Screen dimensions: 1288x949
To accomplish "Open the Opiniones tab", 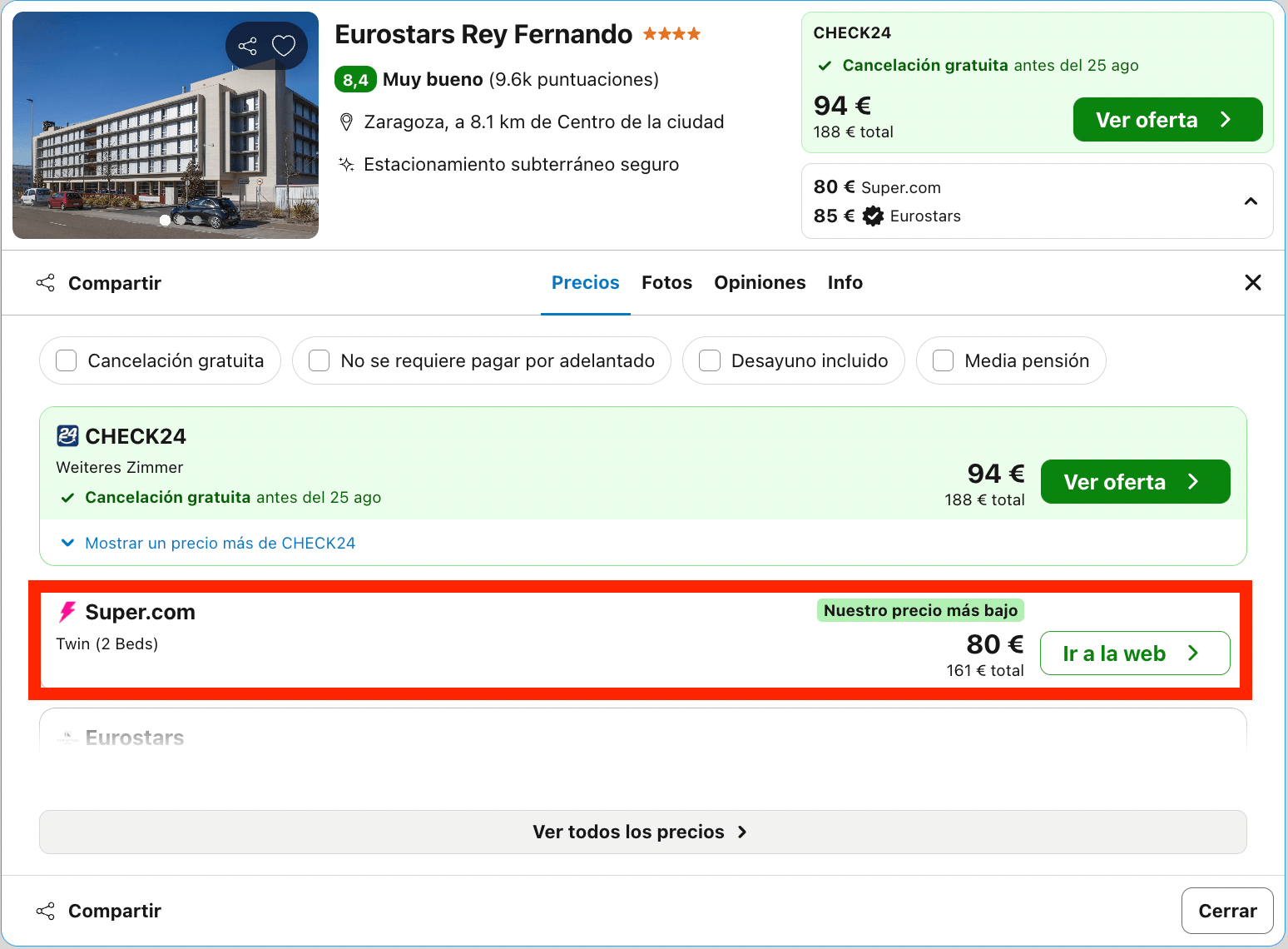I will point(760,282).
